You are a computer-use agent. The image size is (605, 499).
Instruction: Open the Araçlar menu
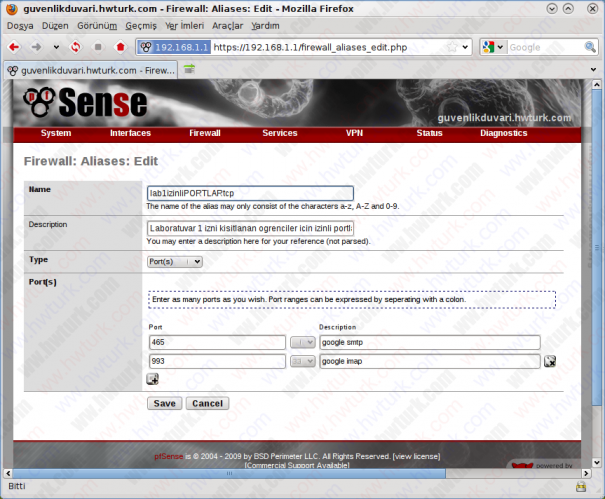pos(228,26)
